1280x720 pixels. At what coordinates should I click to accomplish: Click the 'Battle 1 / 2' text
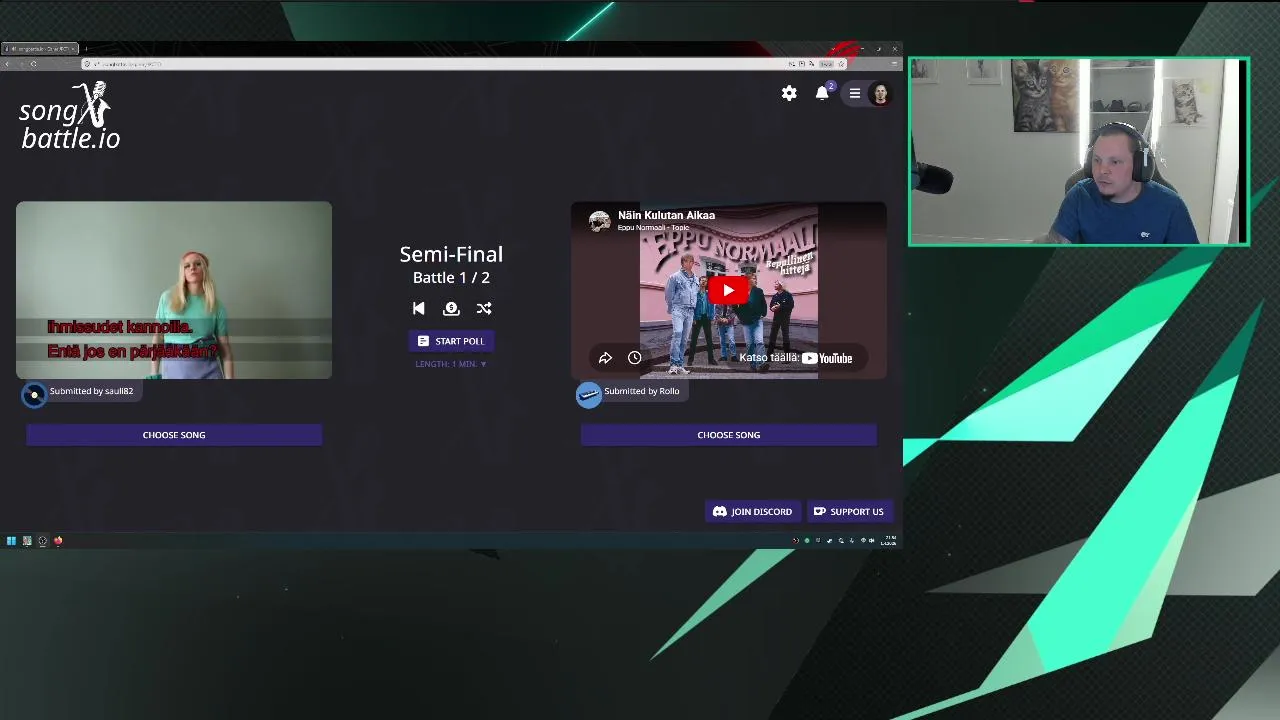(451, 278)
